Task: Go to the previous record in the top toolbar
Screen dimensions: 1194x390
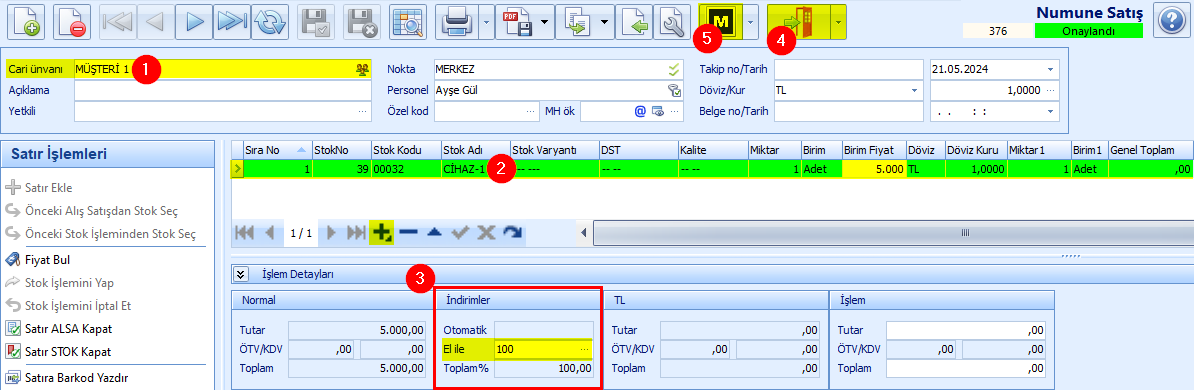Action: 156,23
